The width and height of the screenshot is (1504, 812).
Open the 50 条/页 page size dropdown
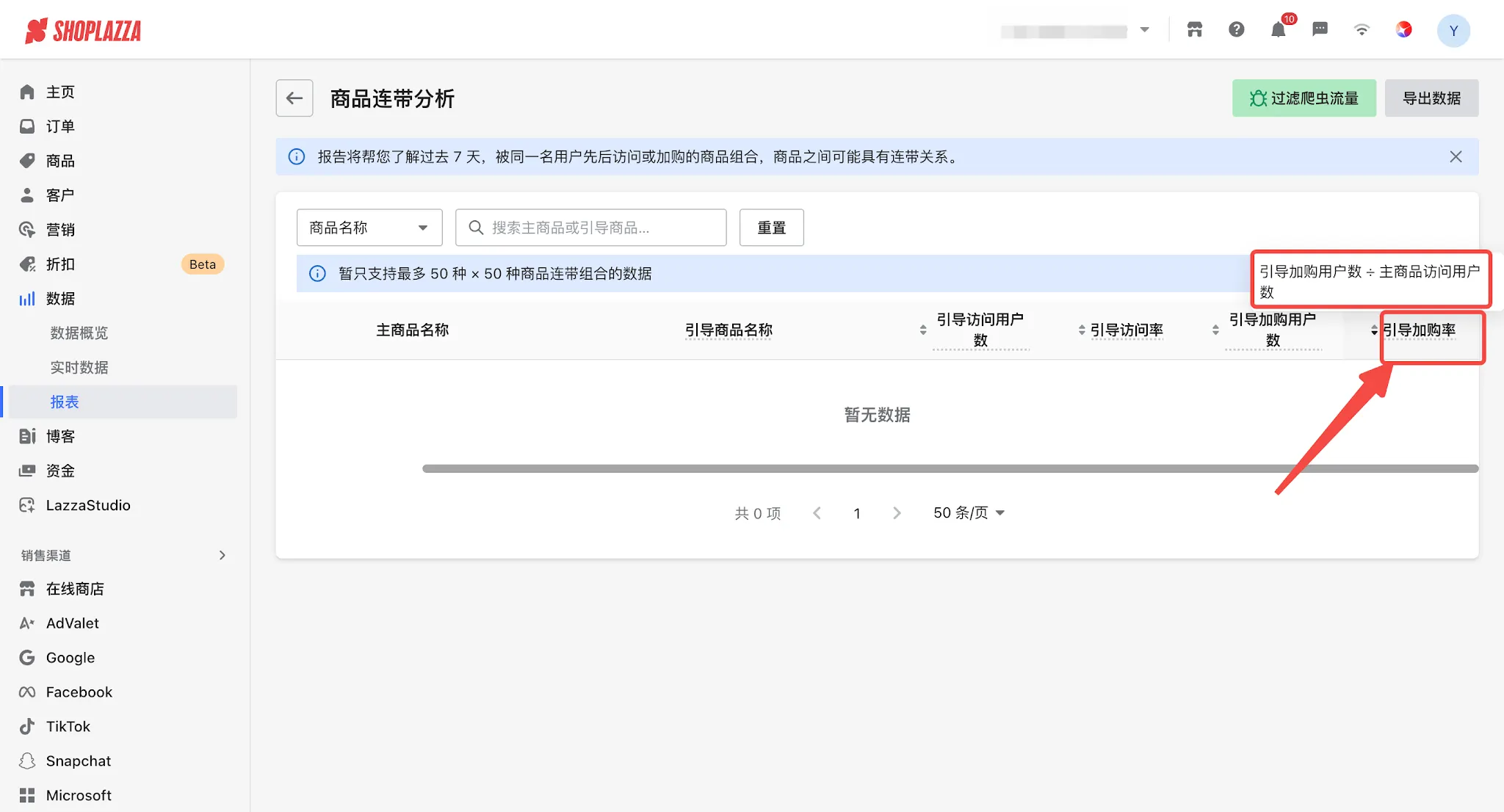click(969, 513)
